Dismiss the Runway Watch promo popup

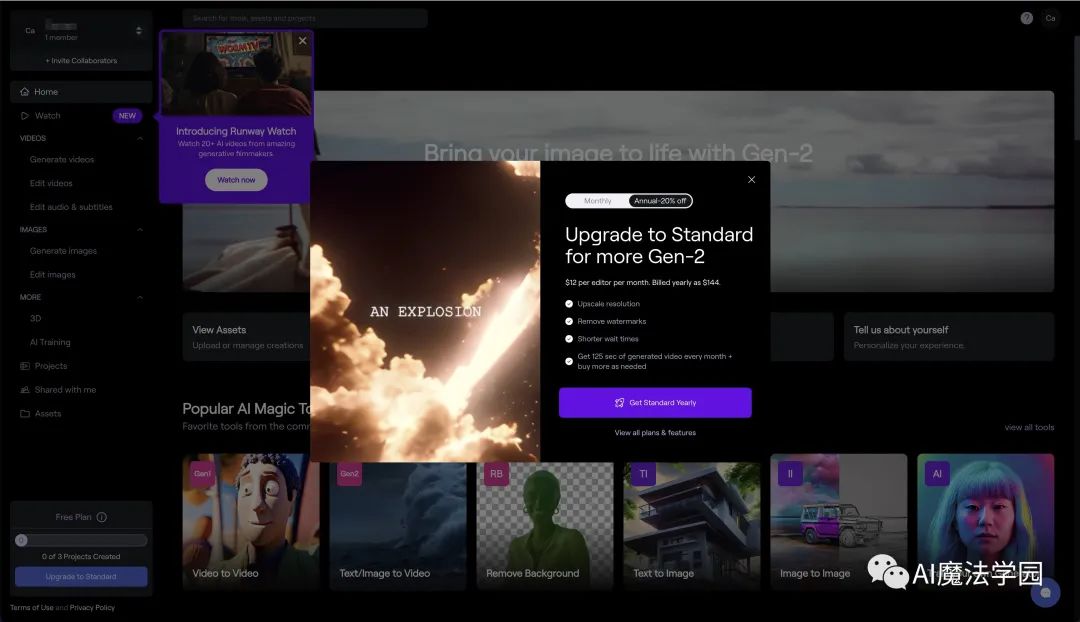pyautogui.click(x=302, y=41)
